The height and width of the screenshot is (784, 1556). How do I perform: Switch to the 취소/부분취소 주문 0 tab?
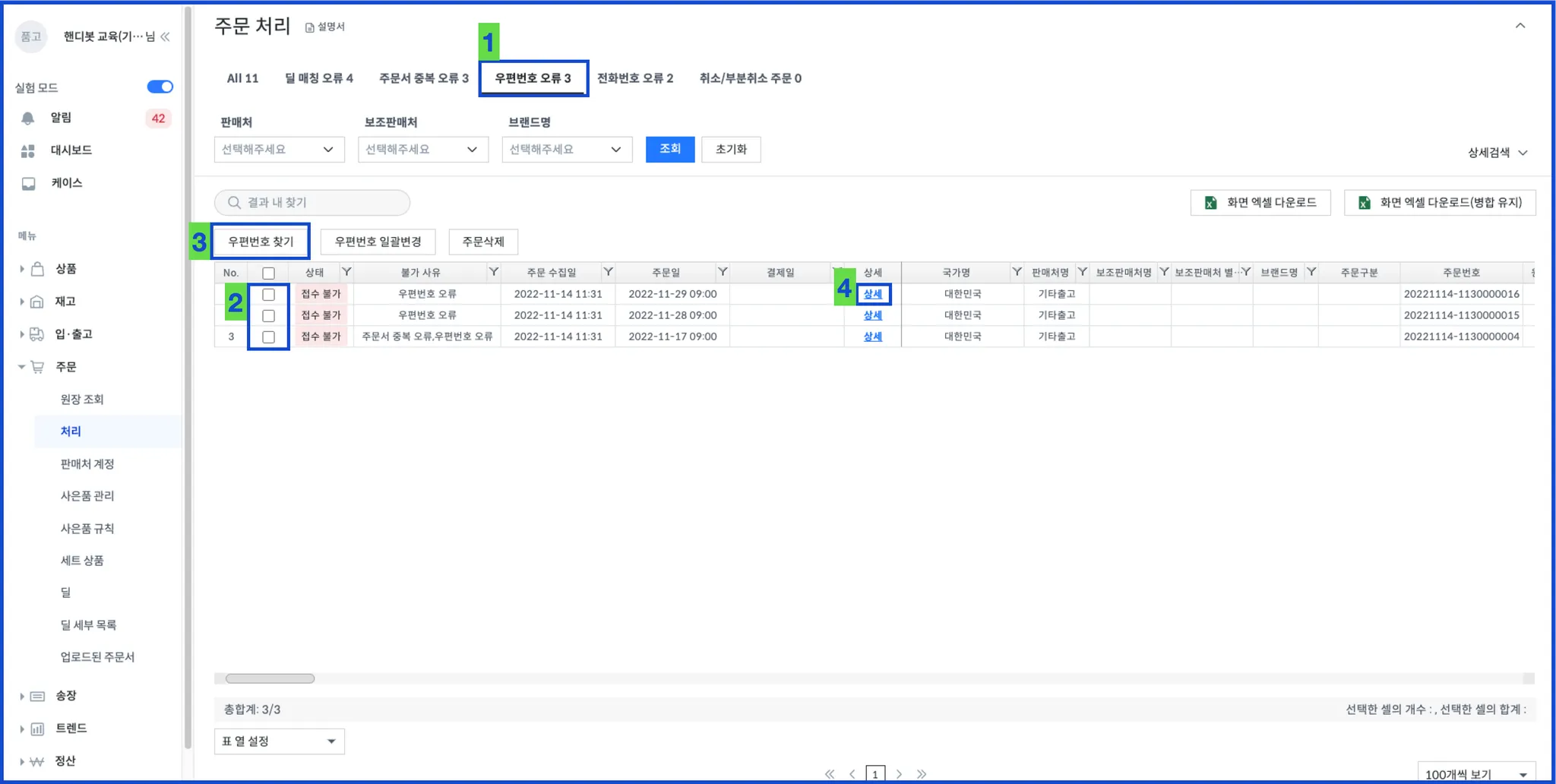click(x=751, y=78)
